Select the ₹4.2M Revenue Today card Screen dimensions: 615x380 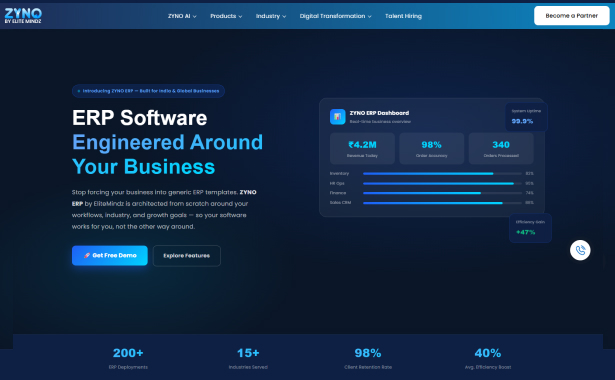click(362, 148)
